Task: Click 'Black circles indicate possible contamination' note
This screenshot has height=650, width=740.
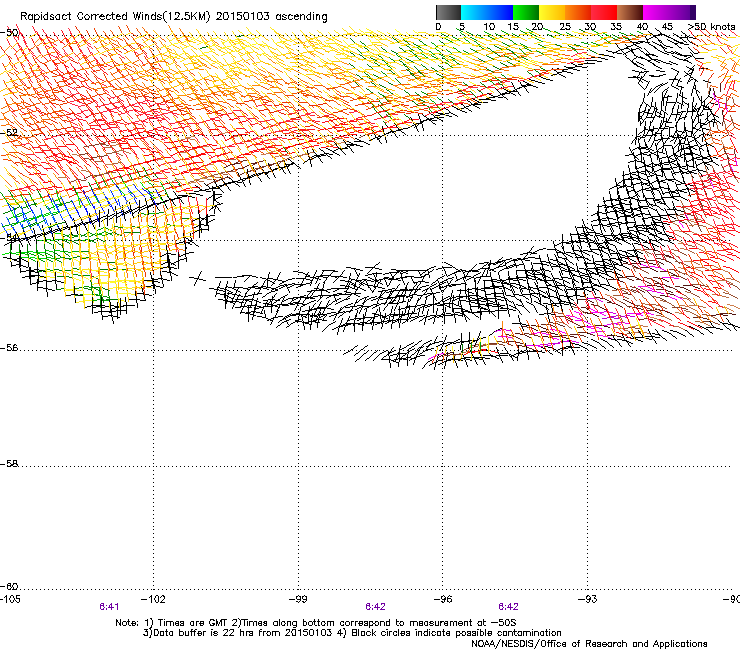Action: [x=456, y=633]
